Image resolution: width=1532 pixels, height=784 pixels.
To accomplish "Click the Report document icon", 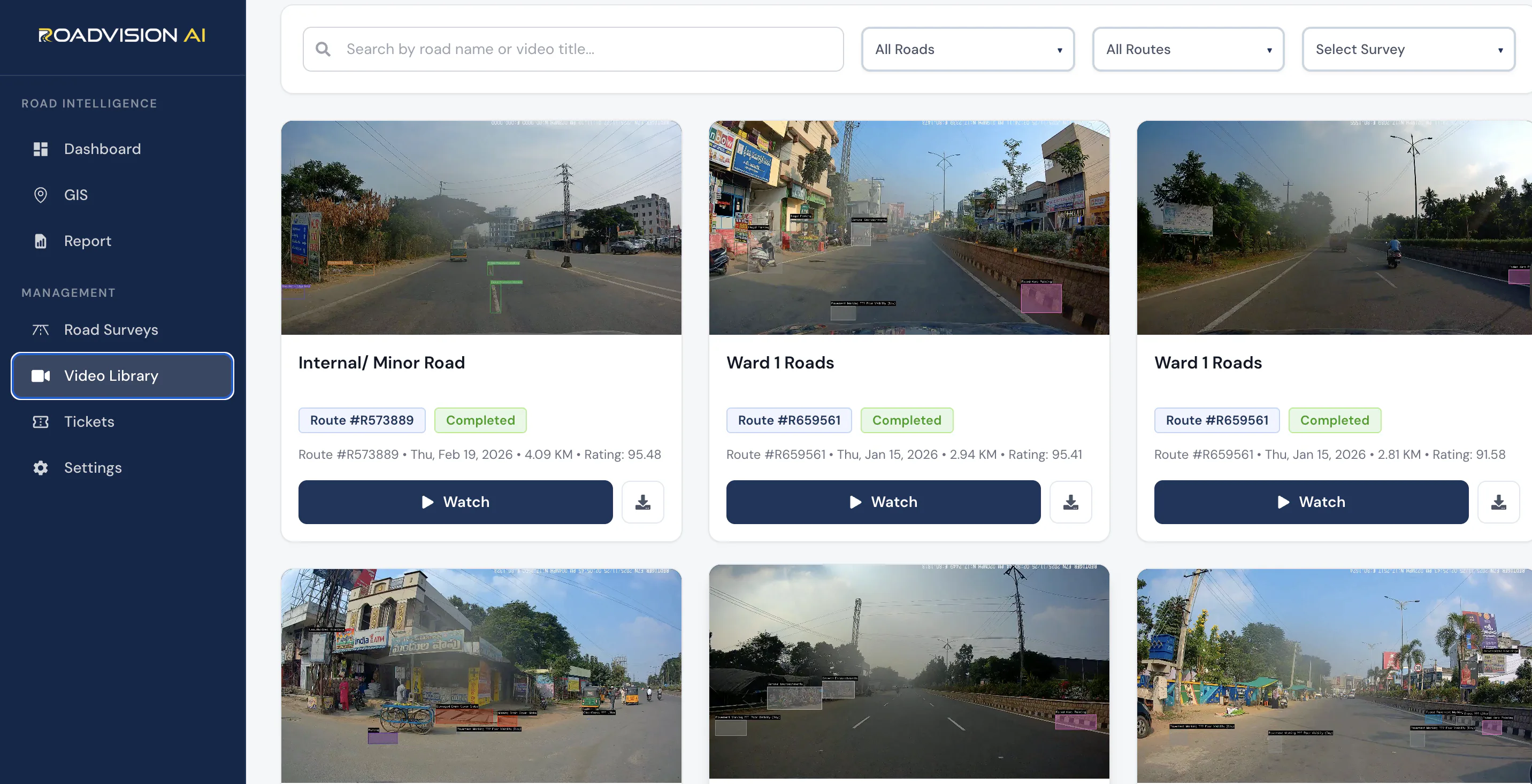I will click(x=41, y=241).
